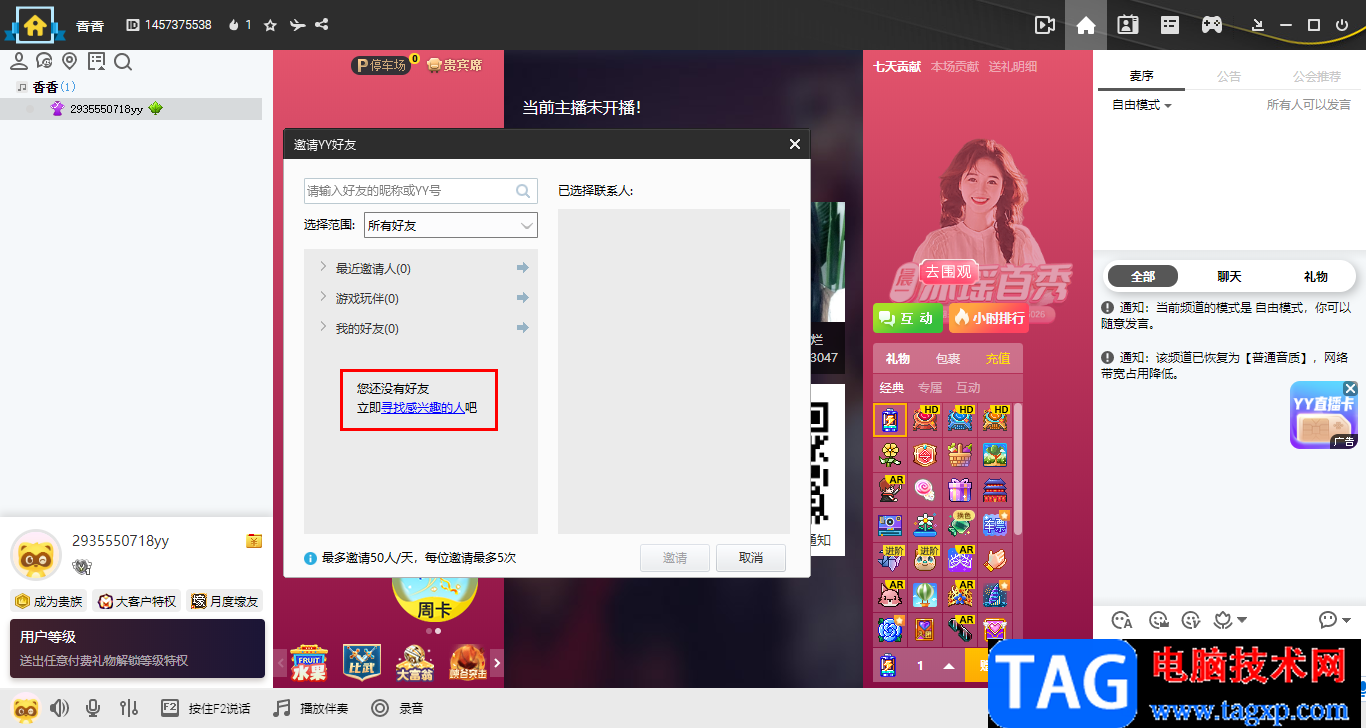
Task: Select the 本场贡献 tab
Action: coord(955,67)
